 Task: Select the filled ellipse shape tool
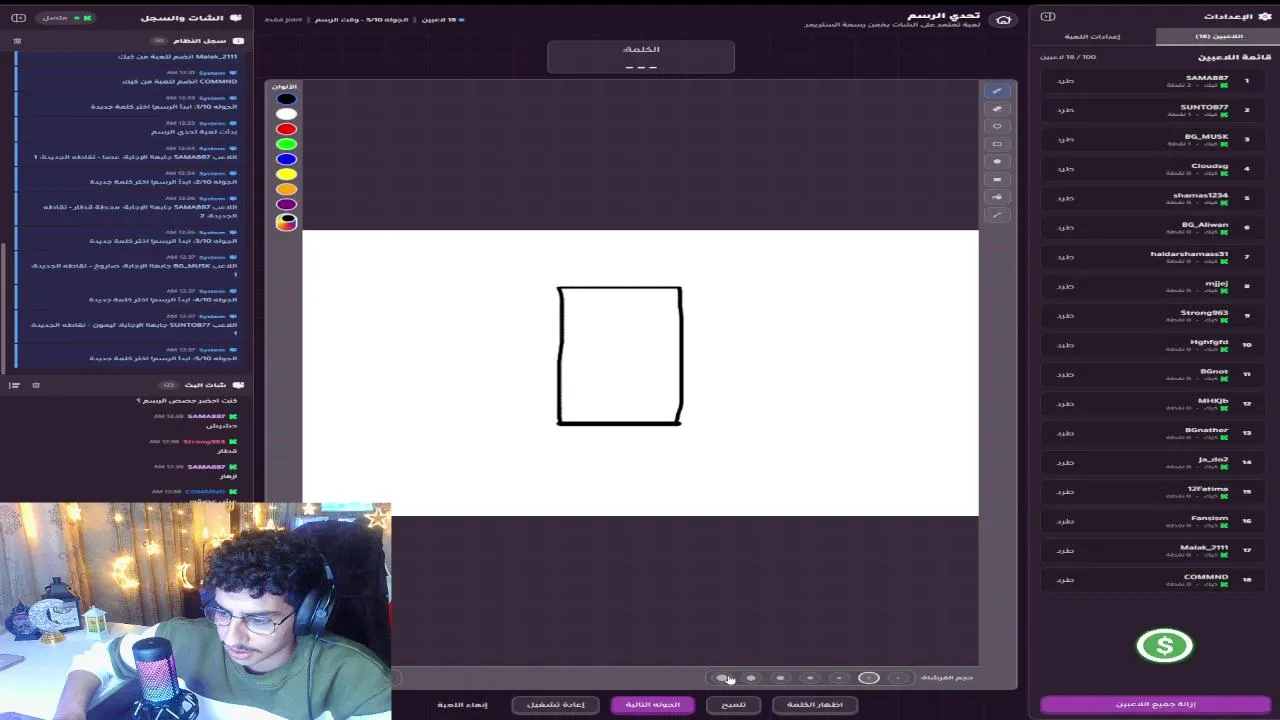pyautogui.click(x=997, y=161)
